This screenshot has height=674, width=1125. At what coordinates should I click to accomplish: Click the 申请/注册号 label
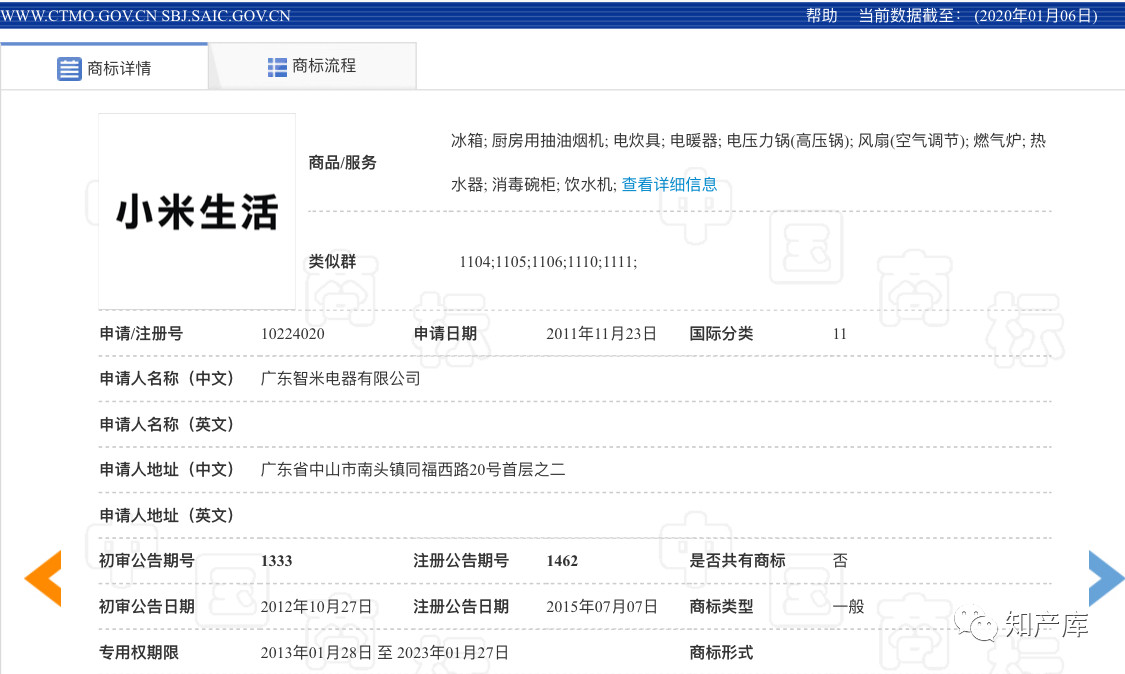(x=141, y=334)
